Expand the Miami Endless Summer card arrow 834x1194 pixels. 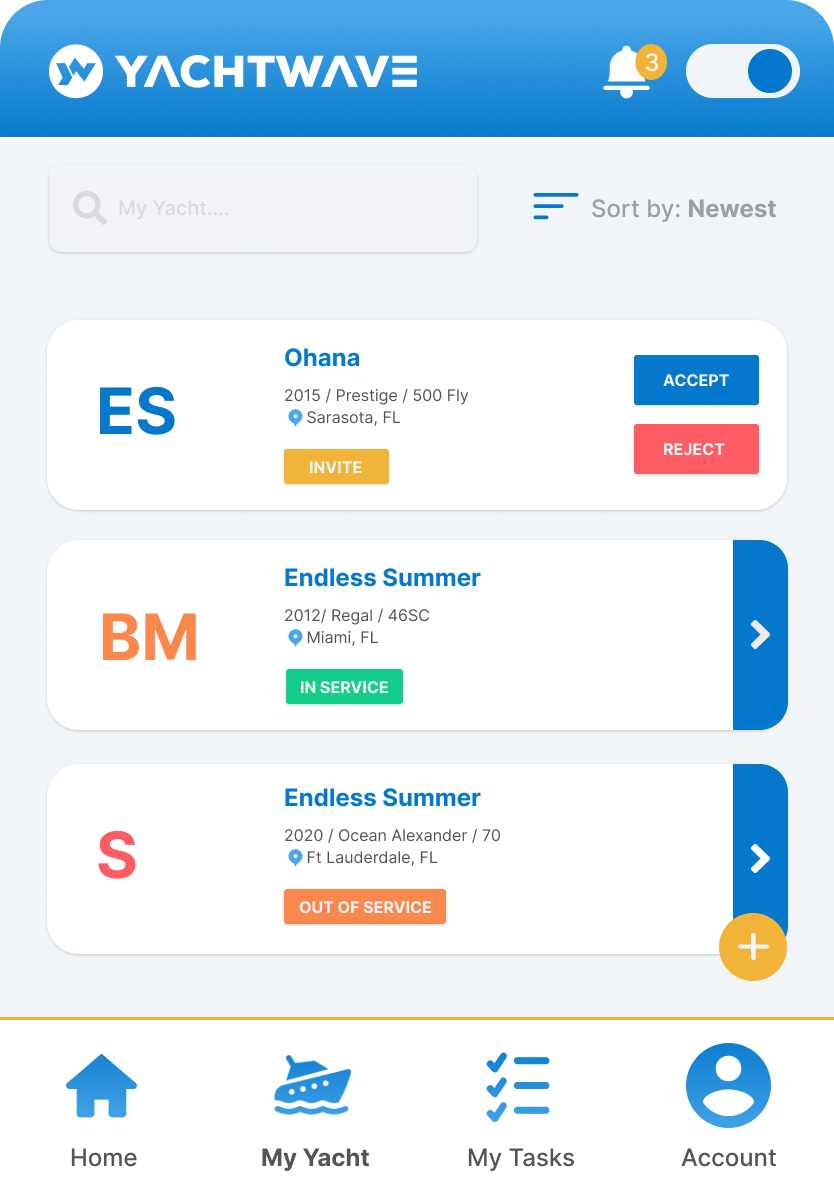(760, 635)
